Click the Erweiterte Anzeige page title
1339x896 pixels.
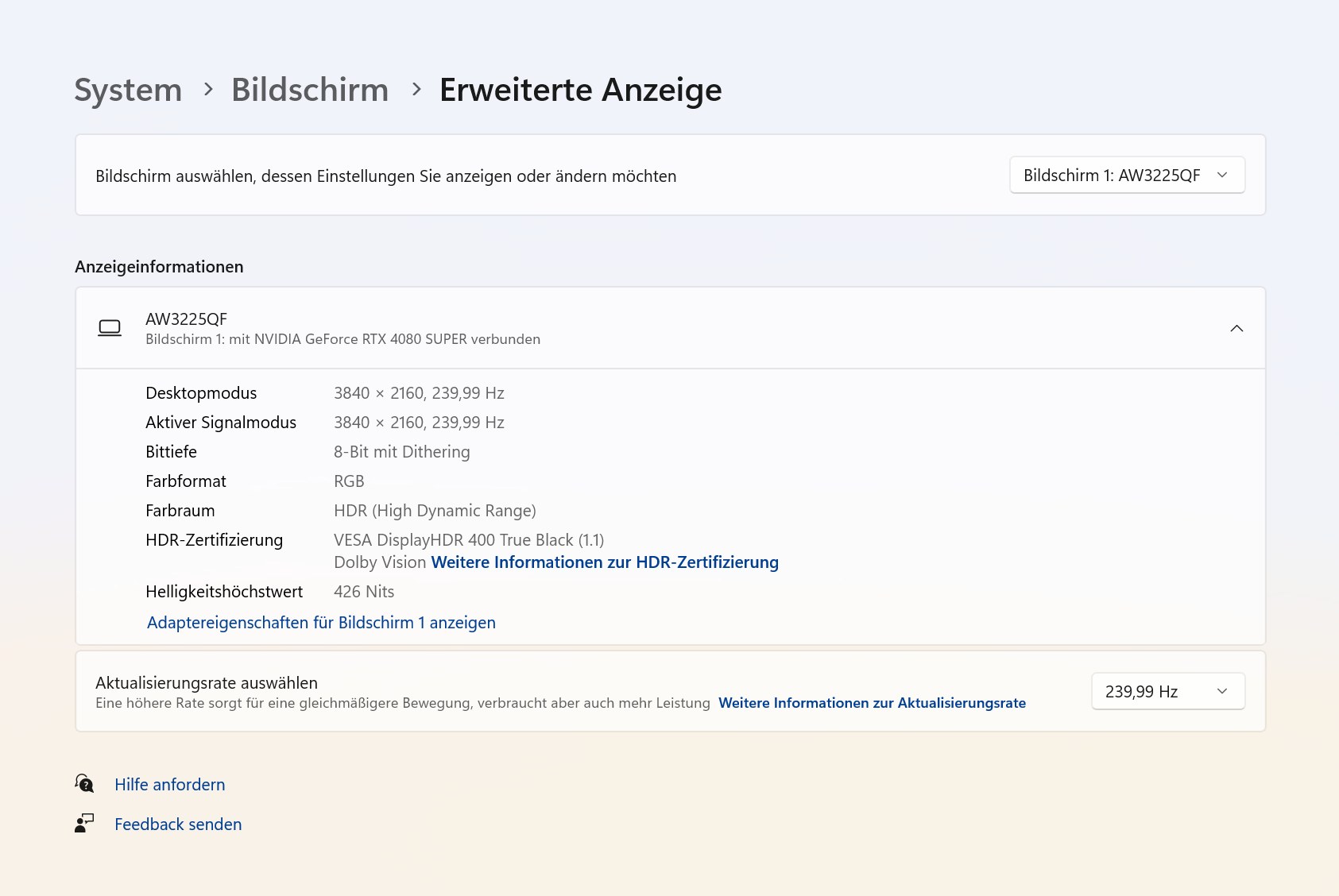click(580, 90)
